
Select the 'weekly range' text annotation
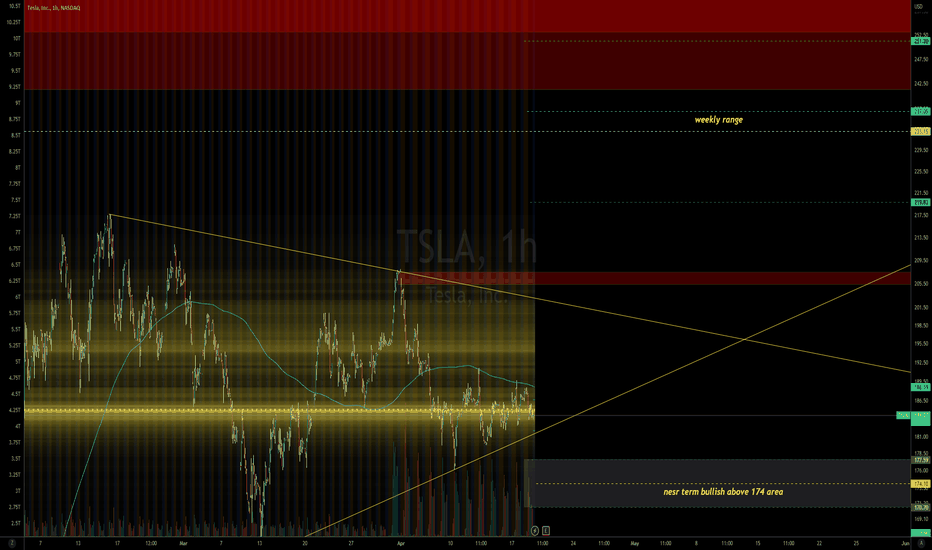pos(719,120)
